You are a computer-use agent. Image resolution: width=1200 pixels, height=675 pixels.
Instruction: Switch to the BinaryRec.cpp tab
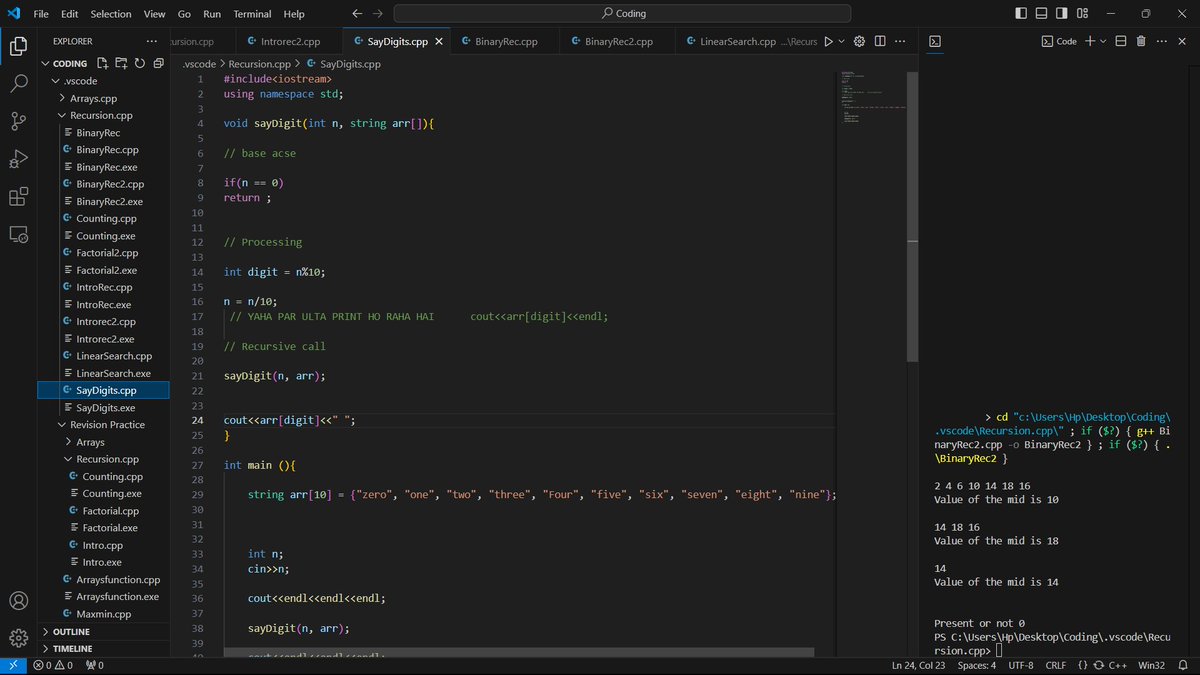click(x=505, y=41)
